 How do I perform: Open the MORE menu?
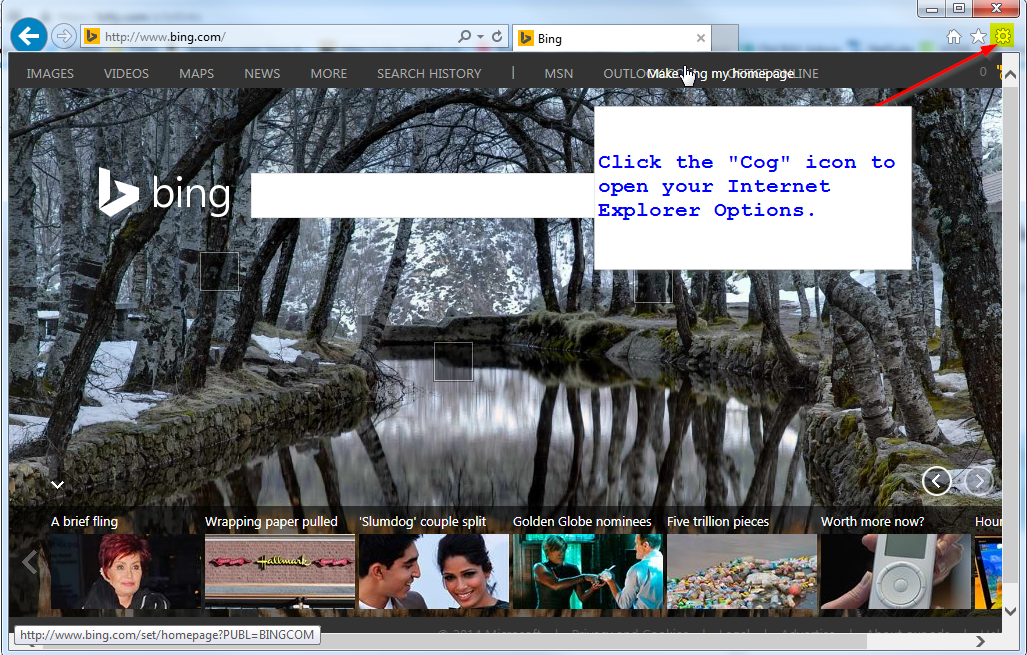(x=329, y=73)
